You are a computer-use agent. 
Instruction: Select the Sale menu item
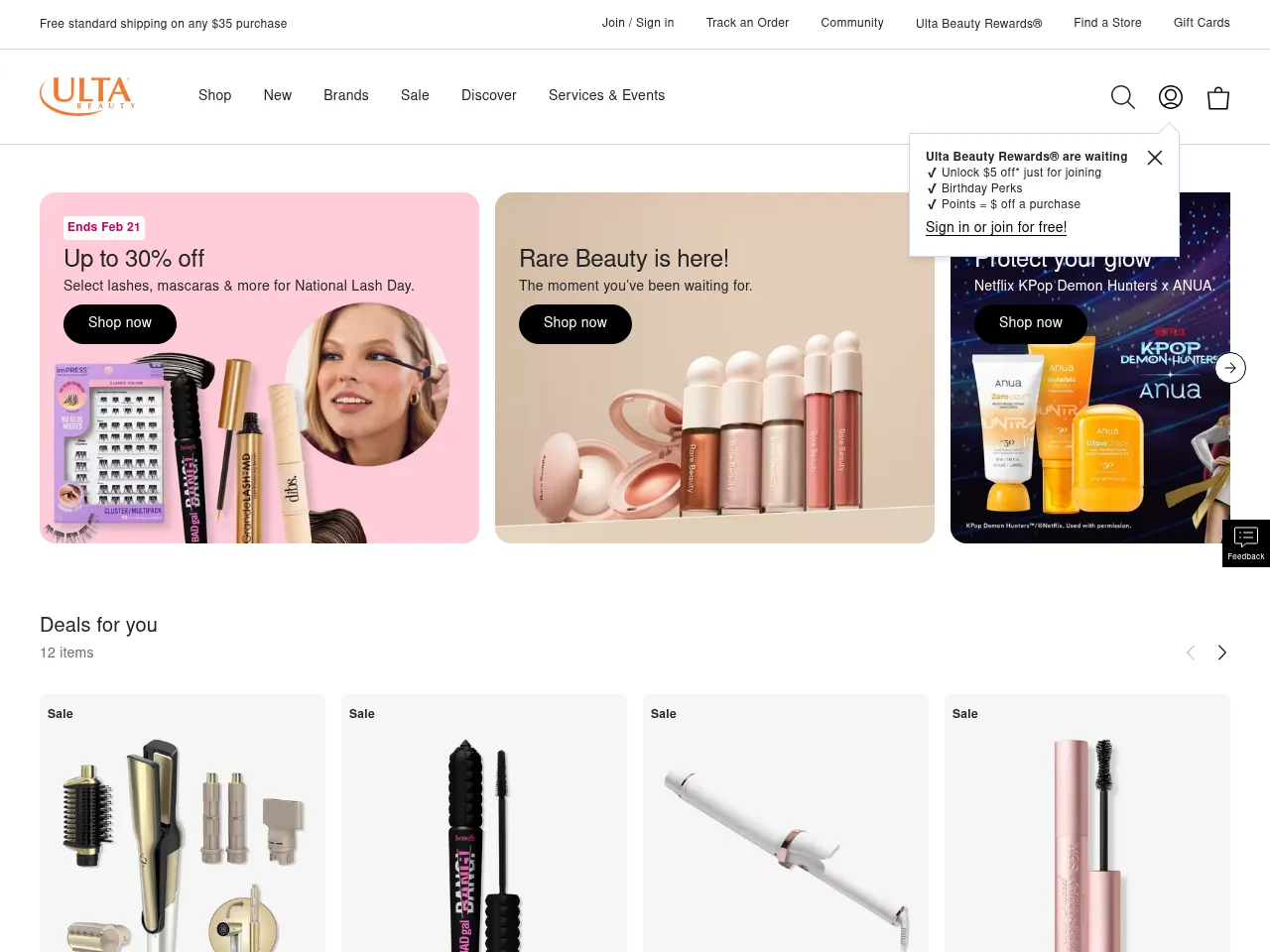tap(415, 95)
